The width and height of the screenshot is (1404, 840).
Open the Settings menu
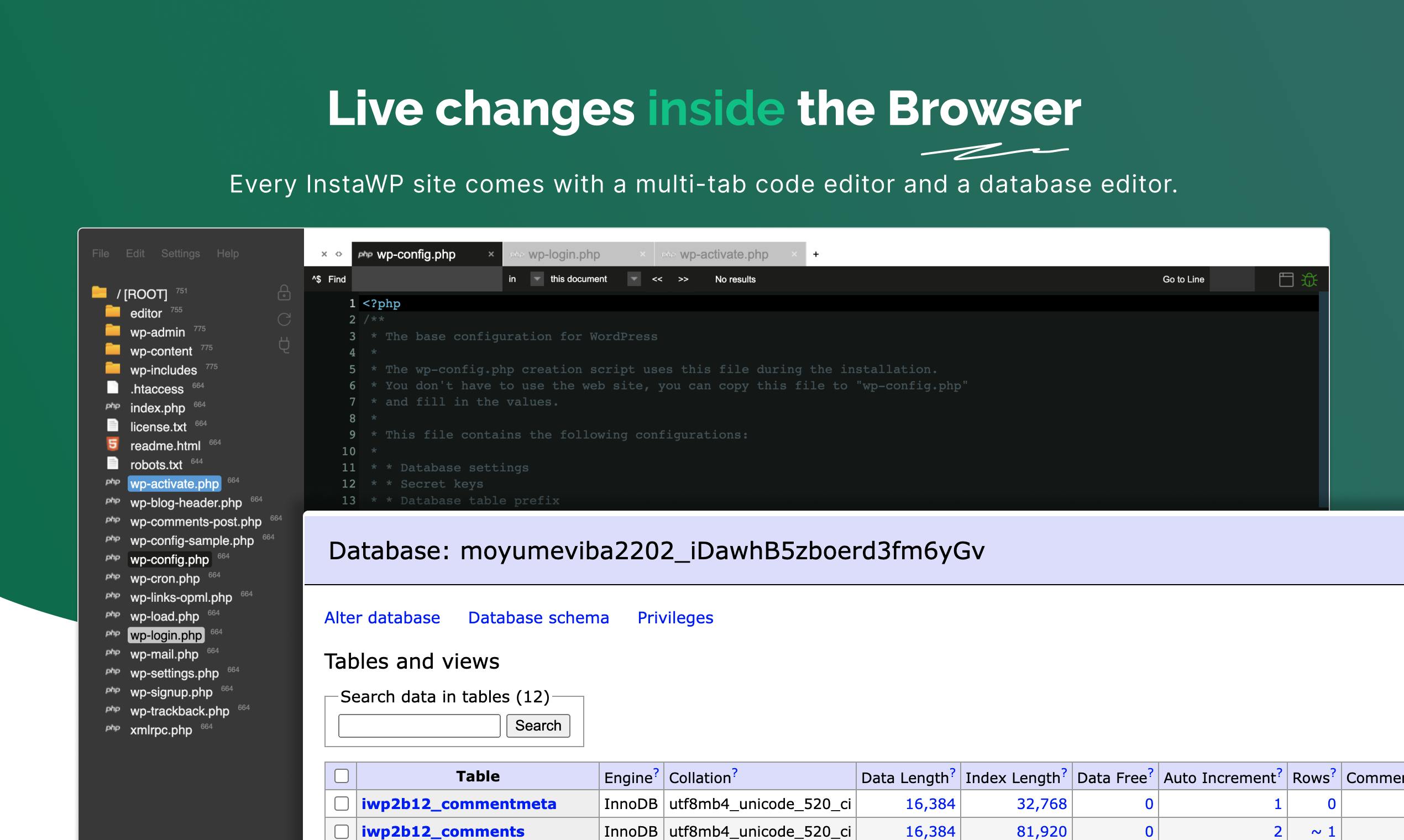coord(181,254)
